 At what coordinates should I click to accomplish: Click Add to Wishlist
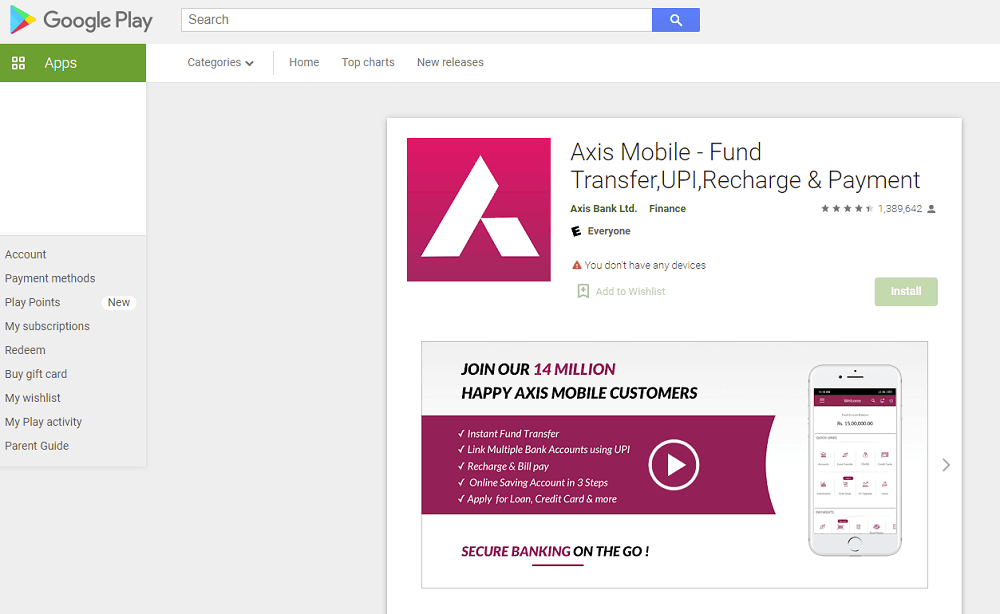pyautogui.click(x=630, y=291)
